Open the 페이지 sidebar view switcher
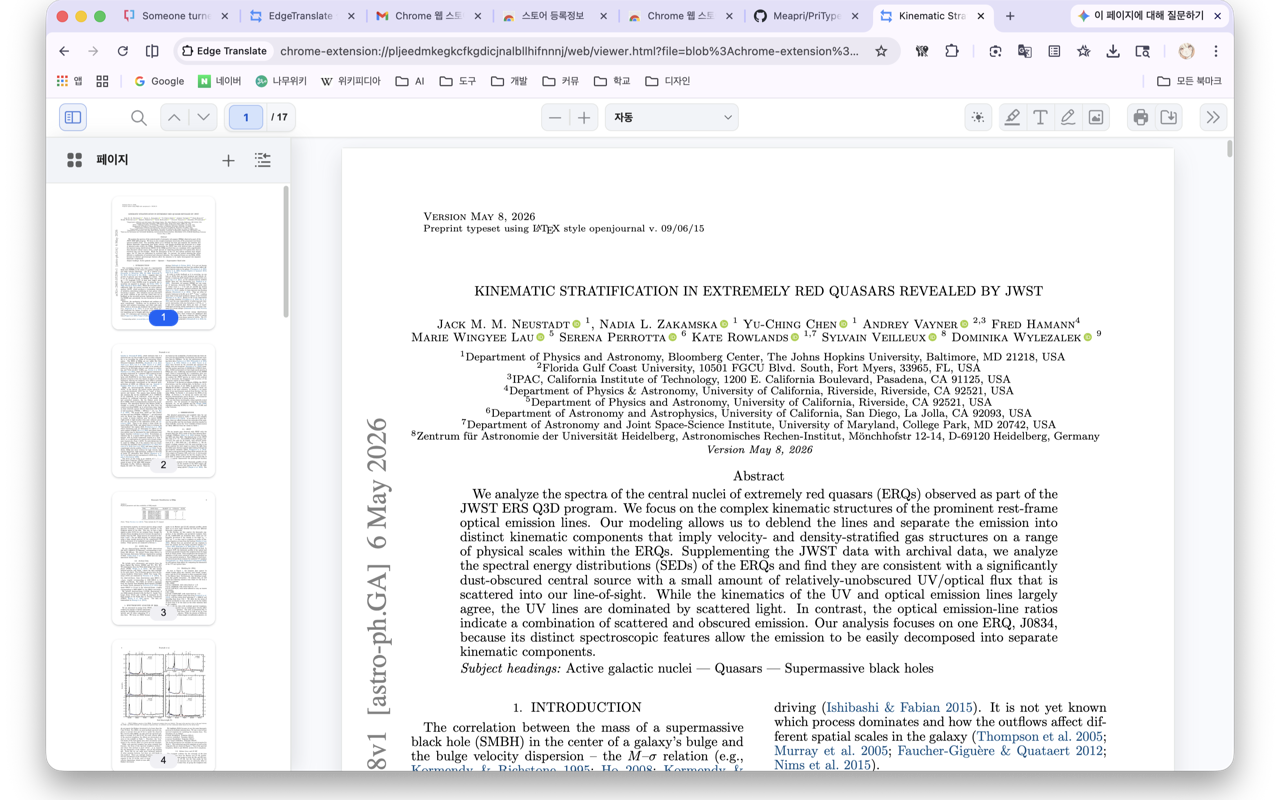This screenshot has height=800, width=1280. 75,160
